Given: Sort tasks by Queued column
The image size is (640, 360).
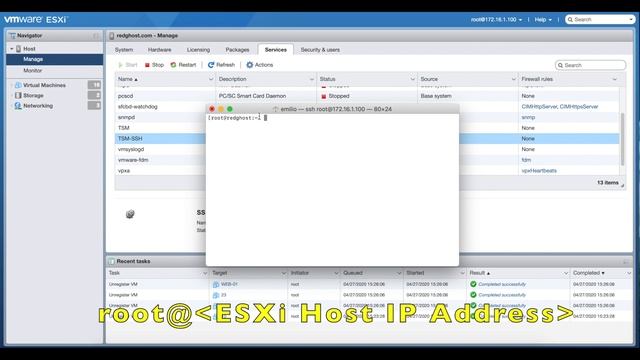Looking at the screenshot, I should coord(353,273).
